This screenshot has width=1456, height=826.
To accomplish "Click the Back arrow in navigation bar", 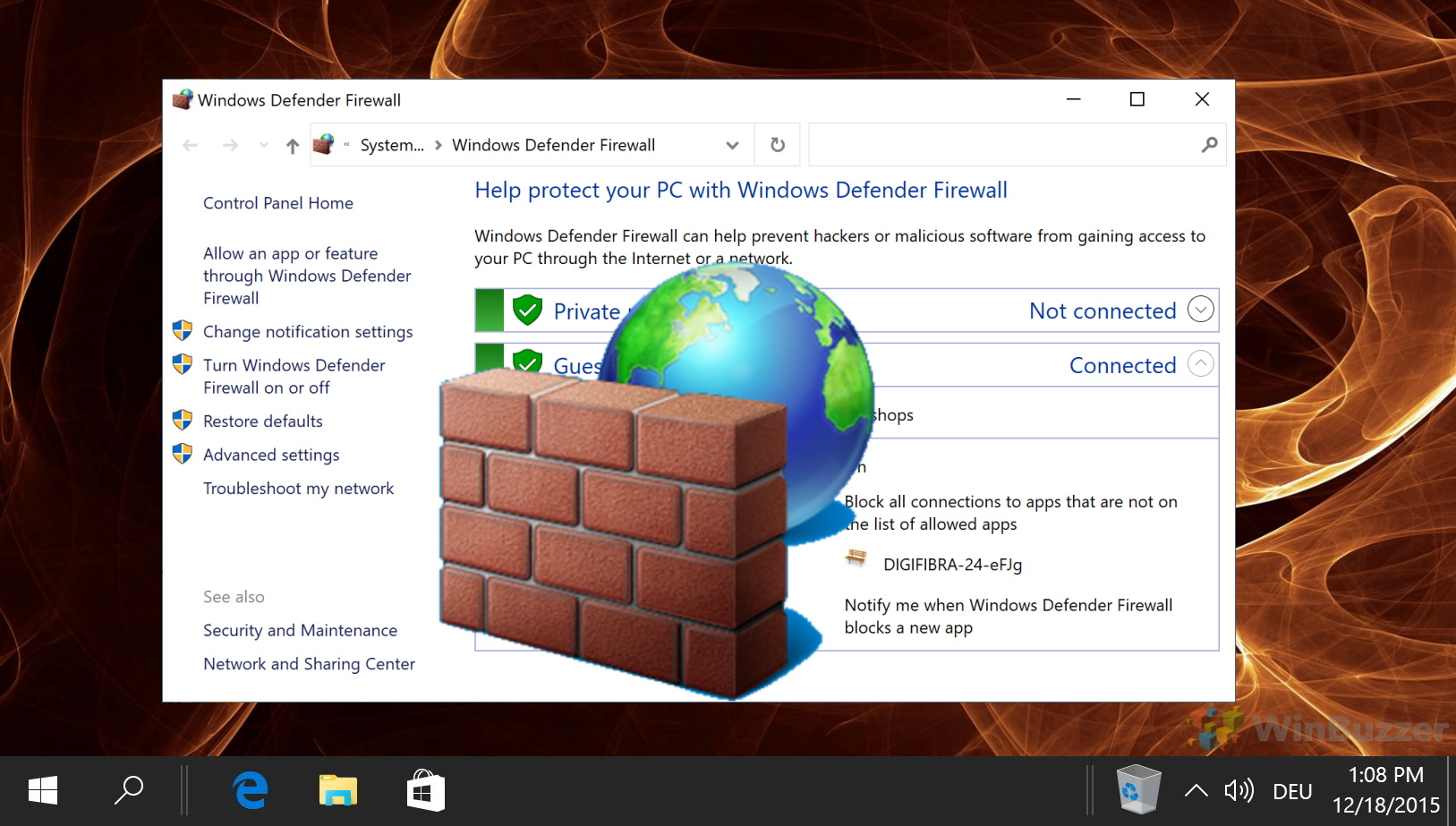I will click(x=190, y=146).
